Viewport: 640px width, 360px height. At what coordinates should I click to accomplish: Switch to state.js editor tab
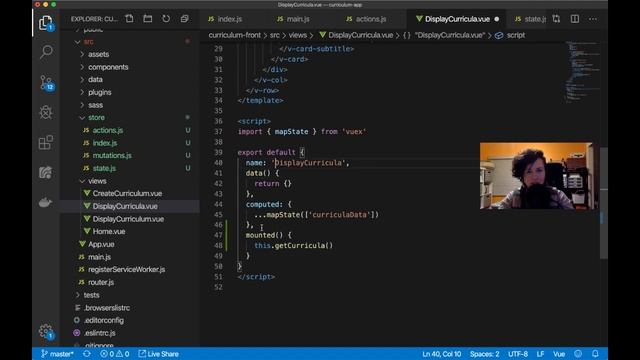(530, 19)
